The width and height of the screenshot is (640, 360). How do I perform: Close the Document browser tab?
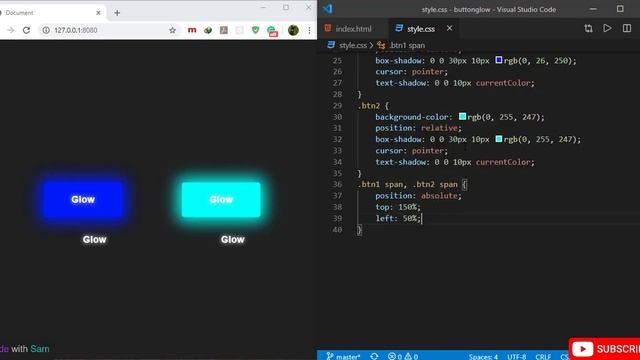[x=98, y=13]
